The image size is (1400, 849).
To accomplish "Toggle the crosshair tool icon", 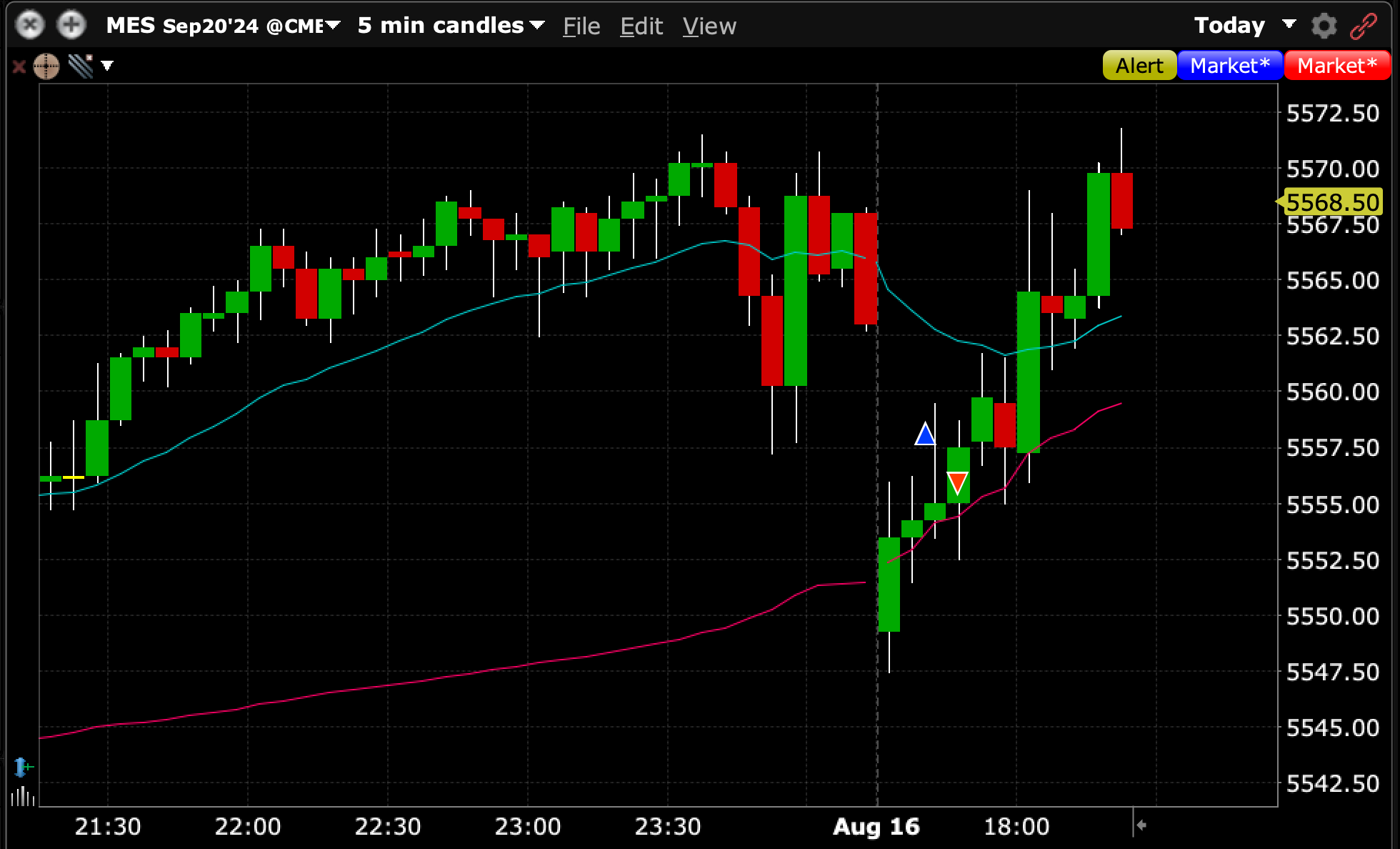I will 46,66.
